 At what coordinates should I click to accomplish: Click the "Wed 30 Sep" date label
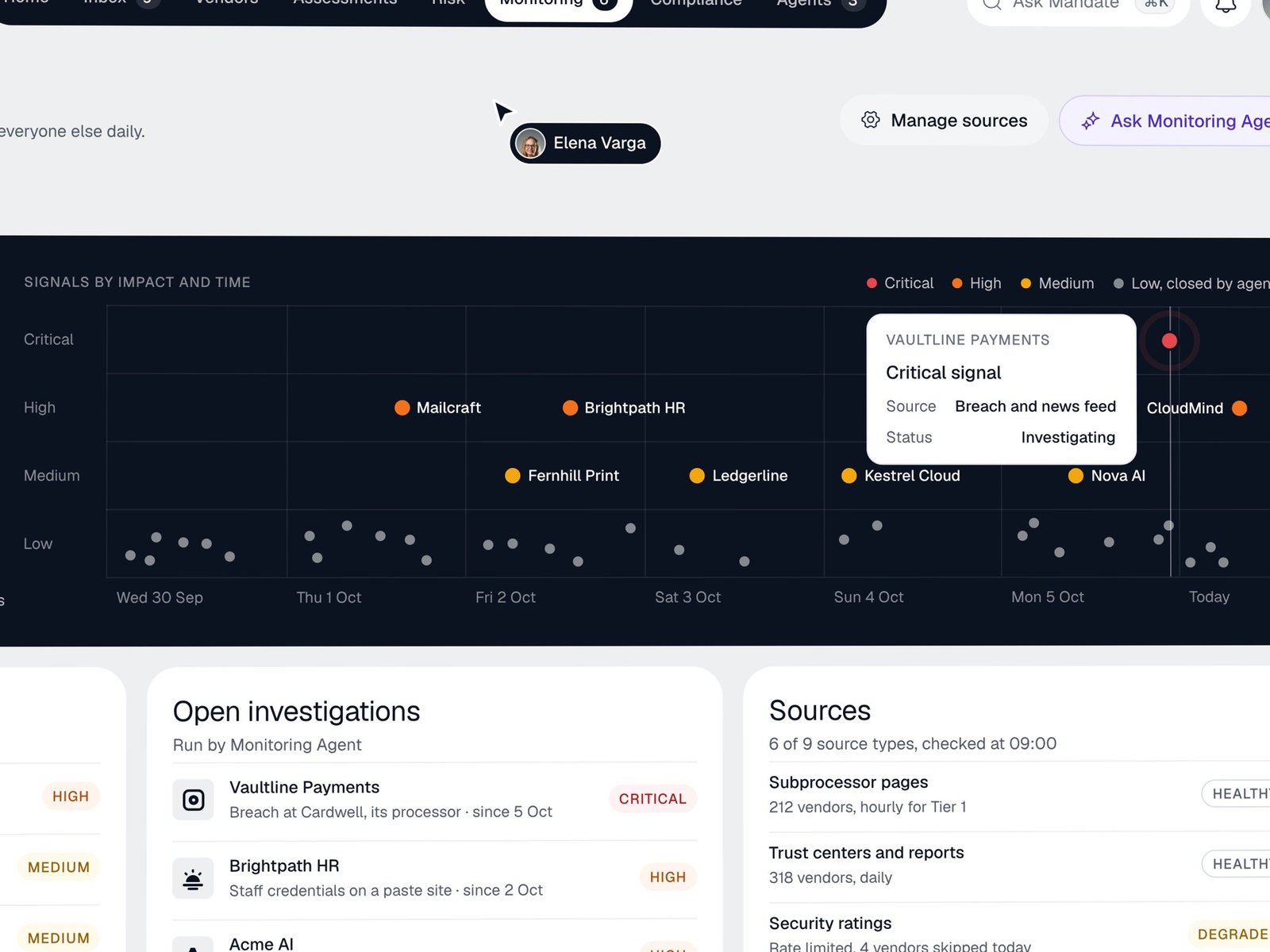tap(160, 597)
